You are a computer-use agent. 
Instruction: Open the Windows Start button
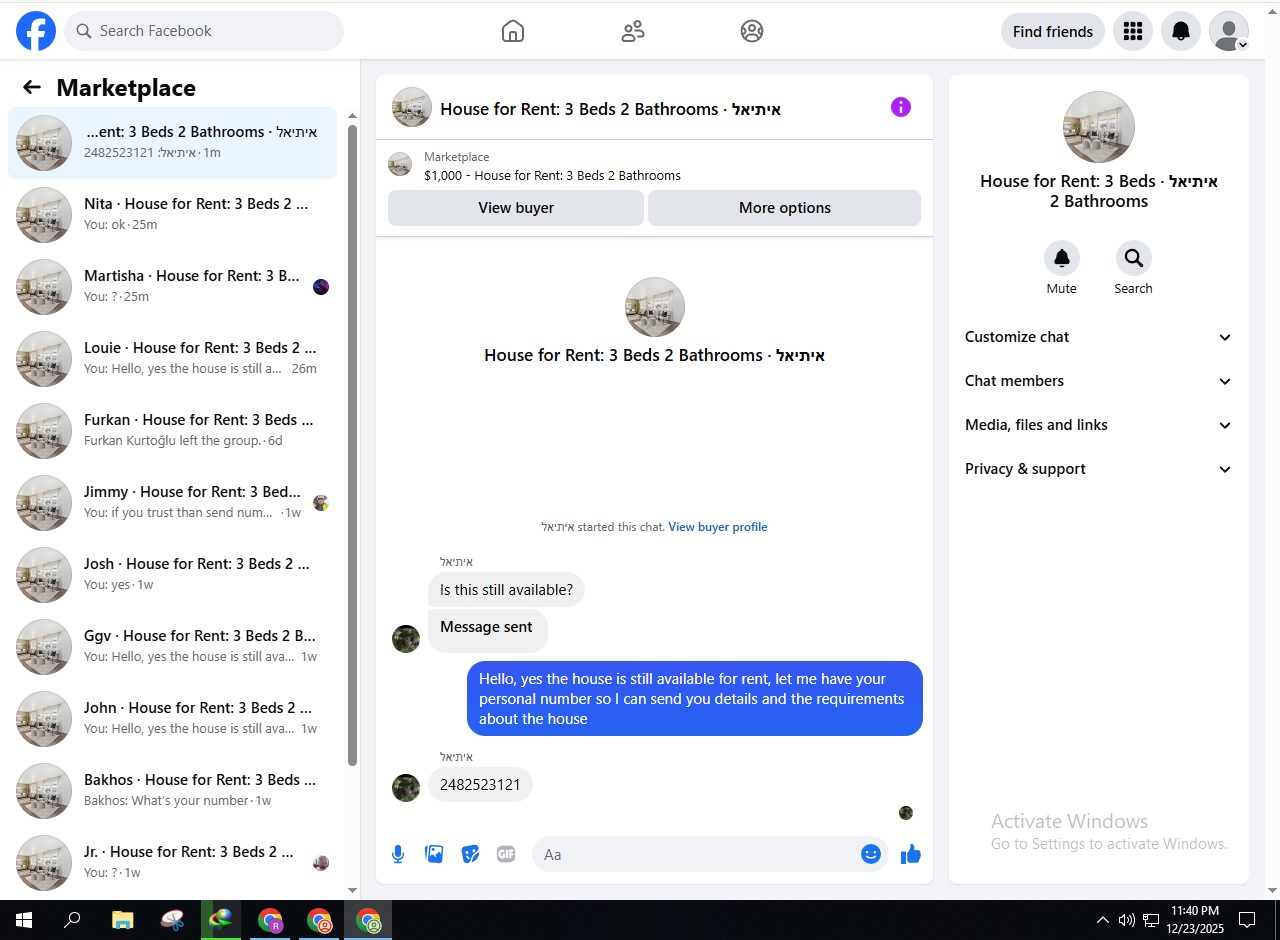click(24, 920)
